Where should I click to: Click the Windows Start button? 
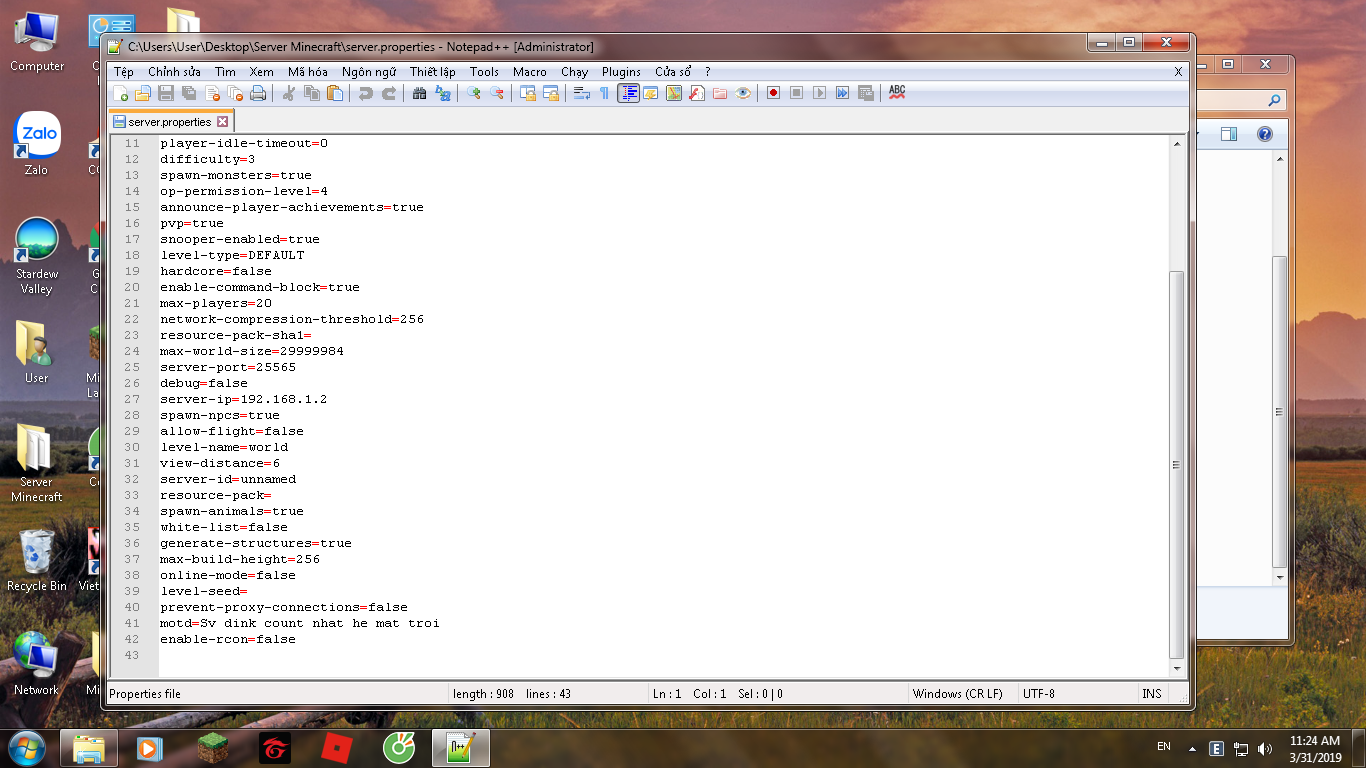[x=24, y=747]
